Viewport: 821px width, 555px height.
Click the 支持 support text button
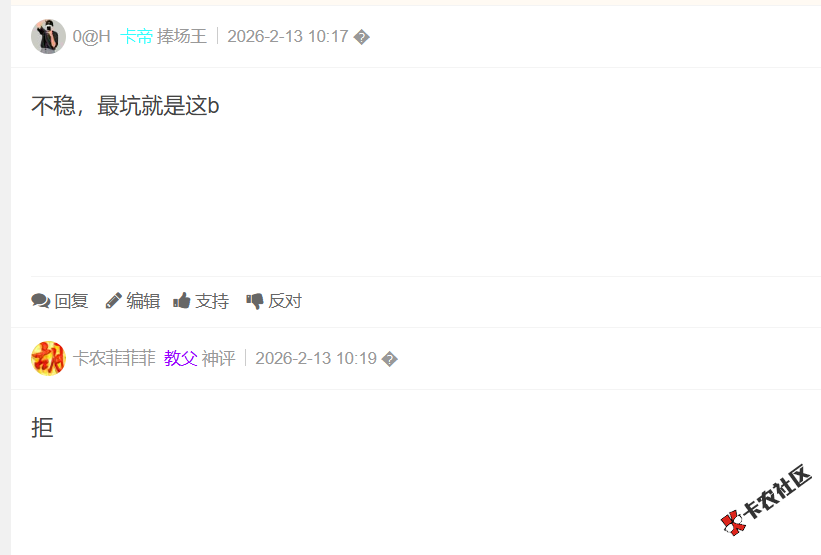pos(212,301)
